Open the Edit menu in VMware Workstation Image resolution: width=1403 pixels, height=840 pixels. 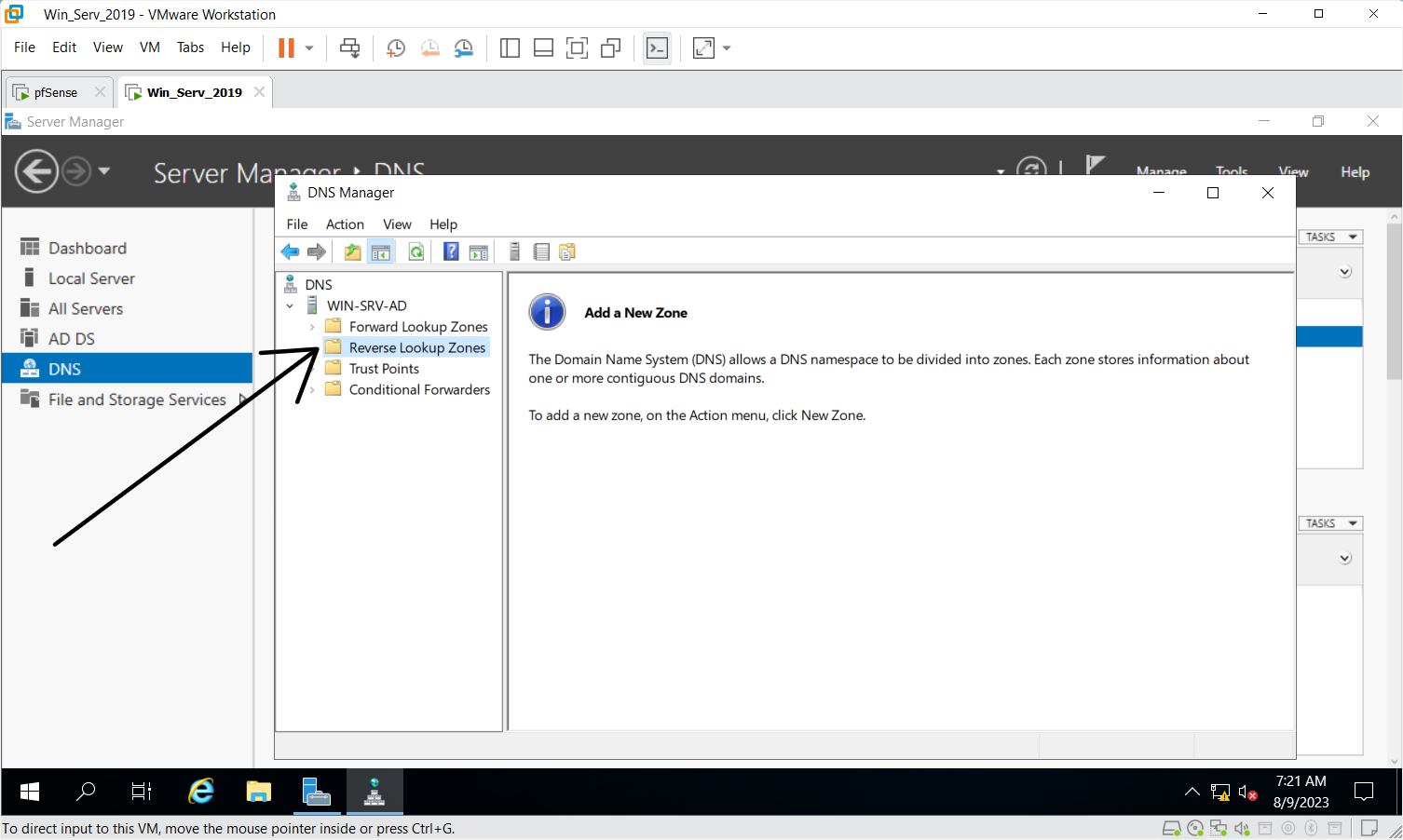pyautogui.click(x=64, y=47)
